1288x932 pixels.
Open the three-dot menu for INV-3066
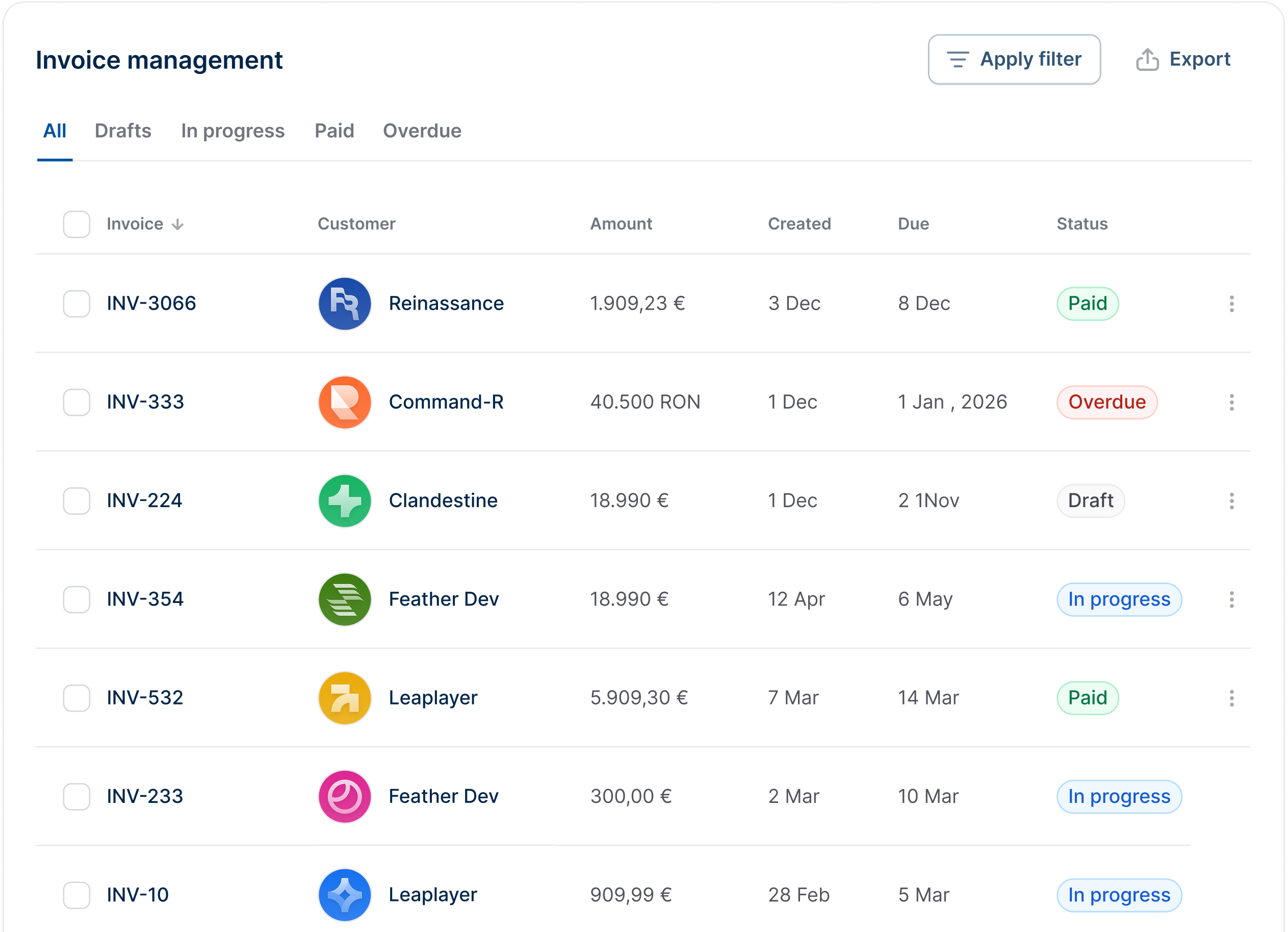(x=1231, y=304)
